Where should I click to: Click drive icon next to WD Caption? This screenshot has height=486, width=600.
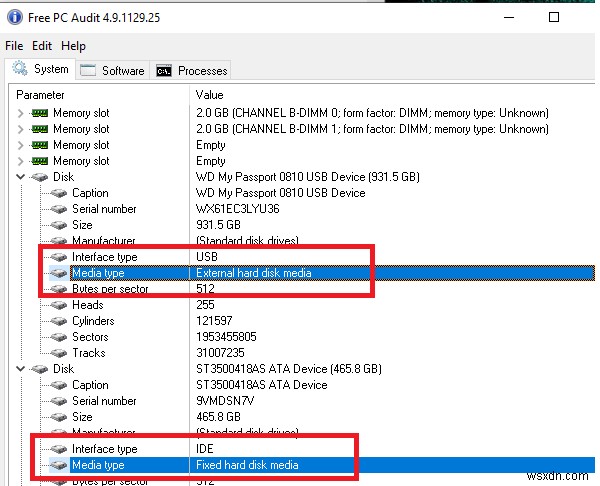tap(59, 193)
